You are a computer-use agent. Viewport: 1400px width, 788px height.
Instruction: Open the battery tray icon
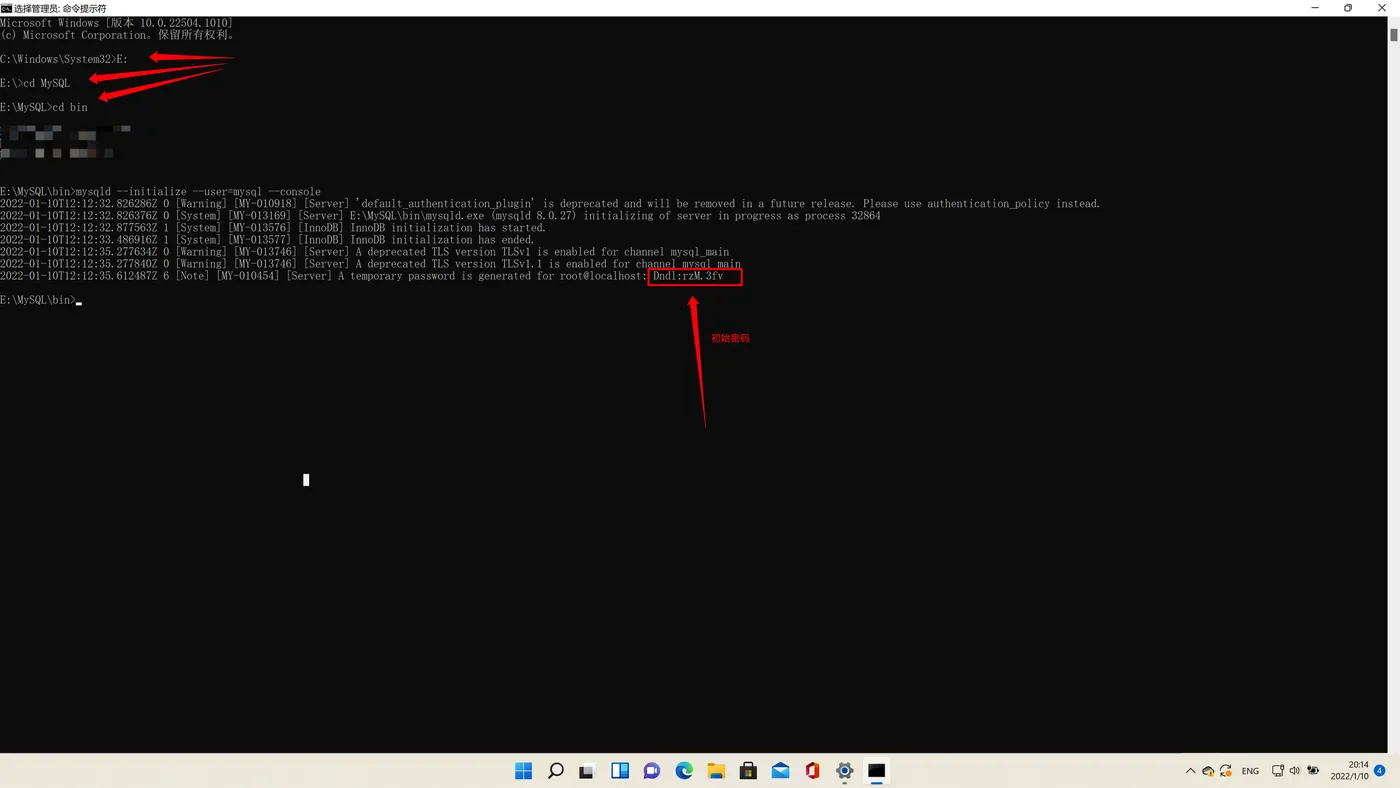1313,771
